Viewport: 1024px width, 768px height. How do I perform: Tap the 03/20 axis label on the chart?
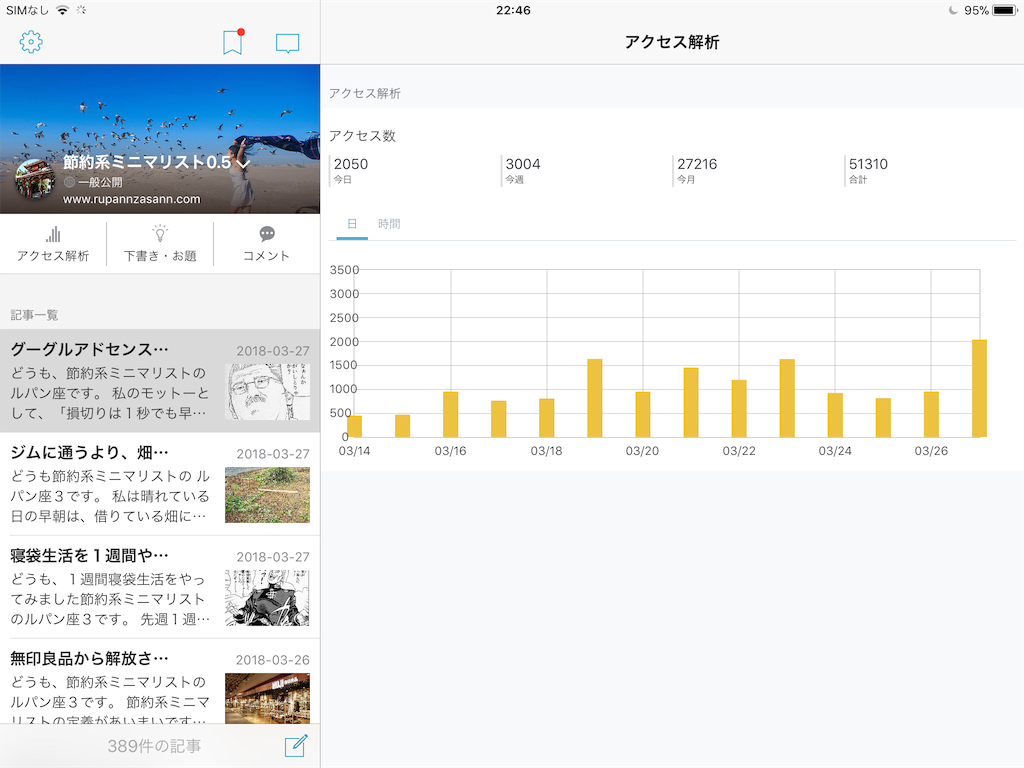tap(643, 451)
